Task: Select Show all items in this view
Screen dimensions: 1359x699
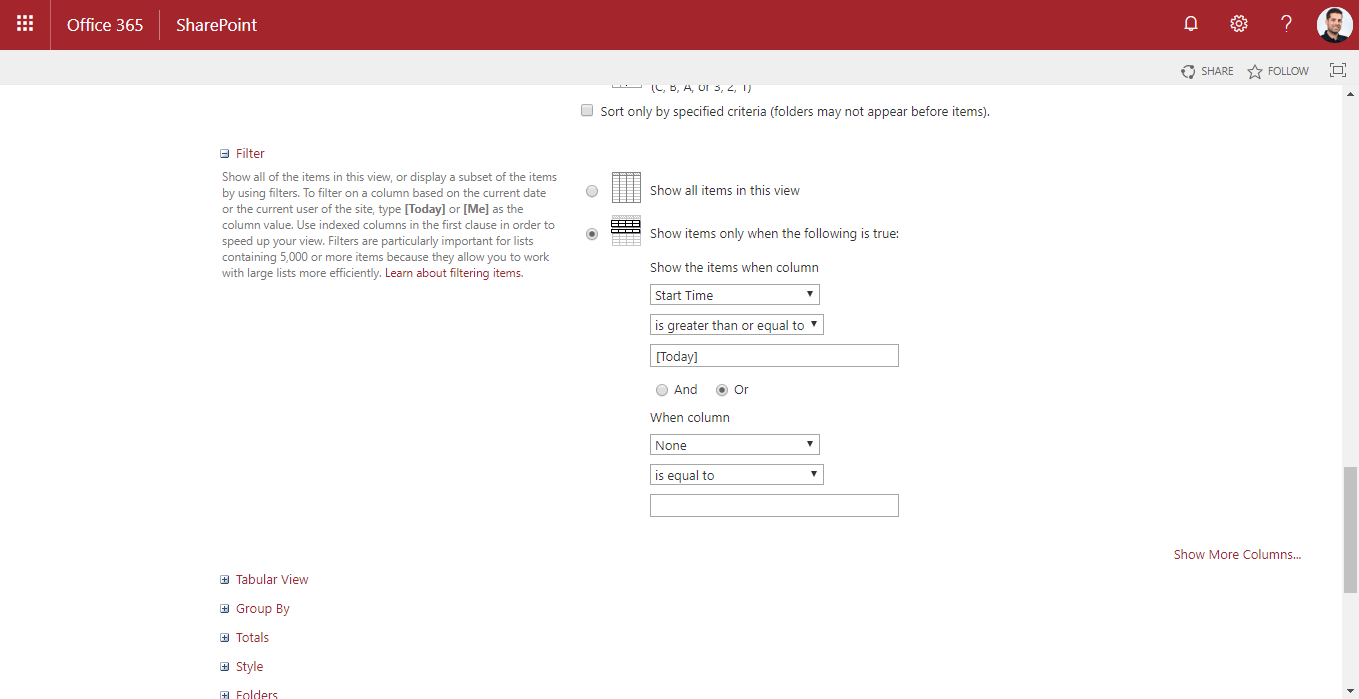Action: click(591, 190)
